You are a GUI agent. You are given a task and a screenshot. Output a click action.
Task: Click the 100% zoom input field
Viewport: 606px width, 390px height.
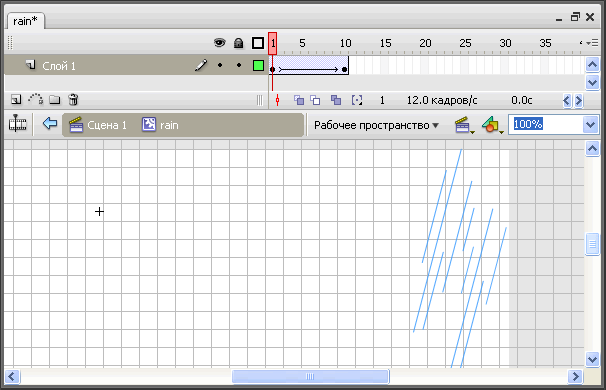tap(545, 124)
